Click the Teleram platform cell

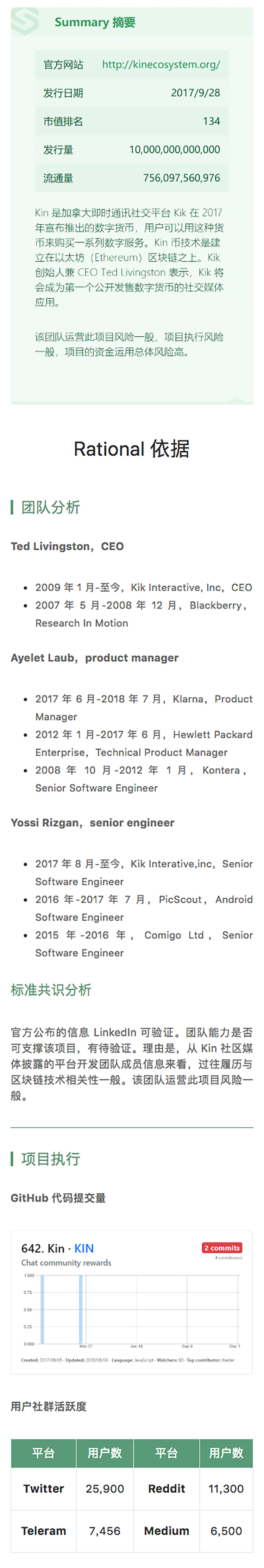pyautogui.click(x=43, y=1531)
